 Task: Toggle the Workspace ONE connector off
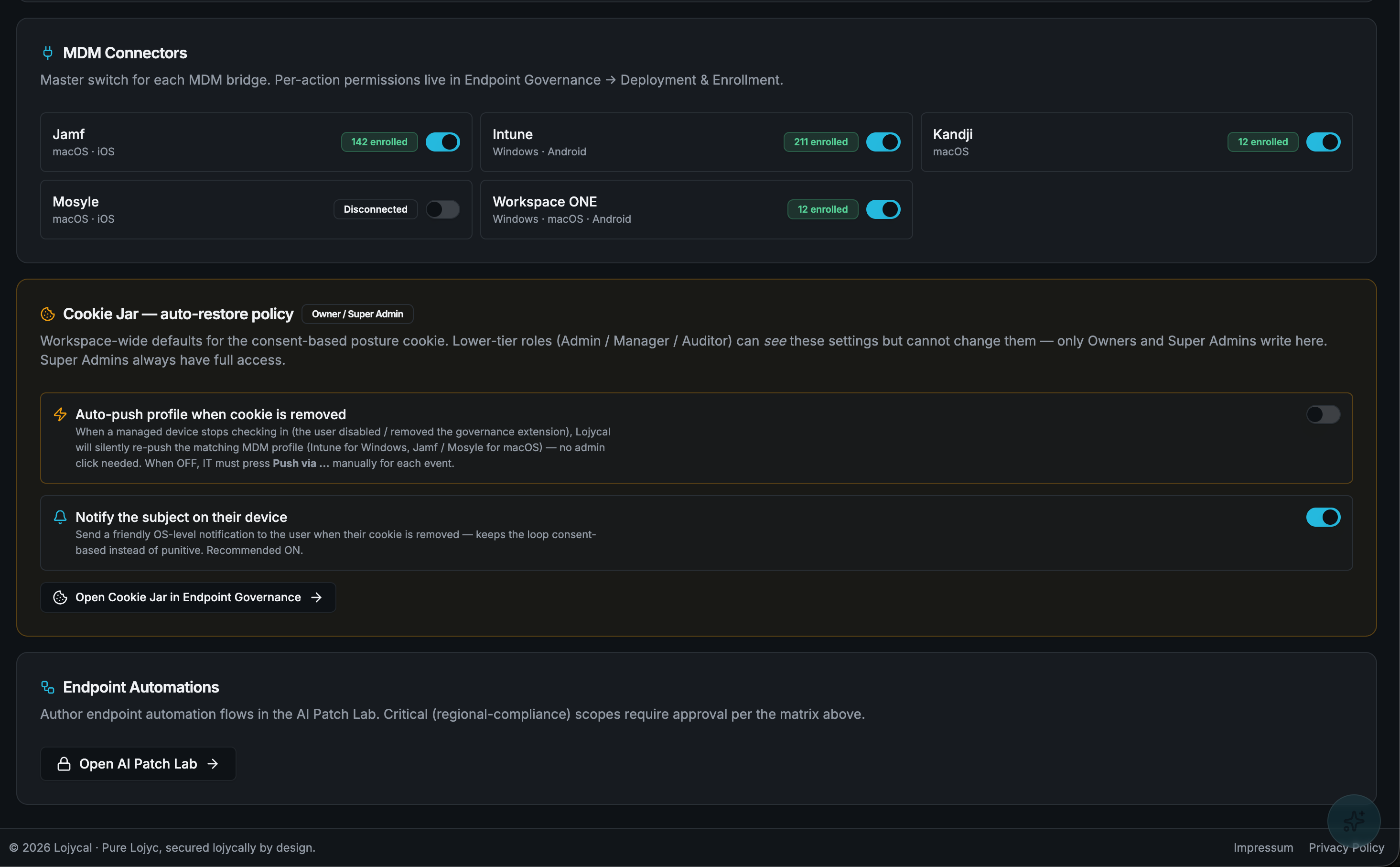click(883, 209)
